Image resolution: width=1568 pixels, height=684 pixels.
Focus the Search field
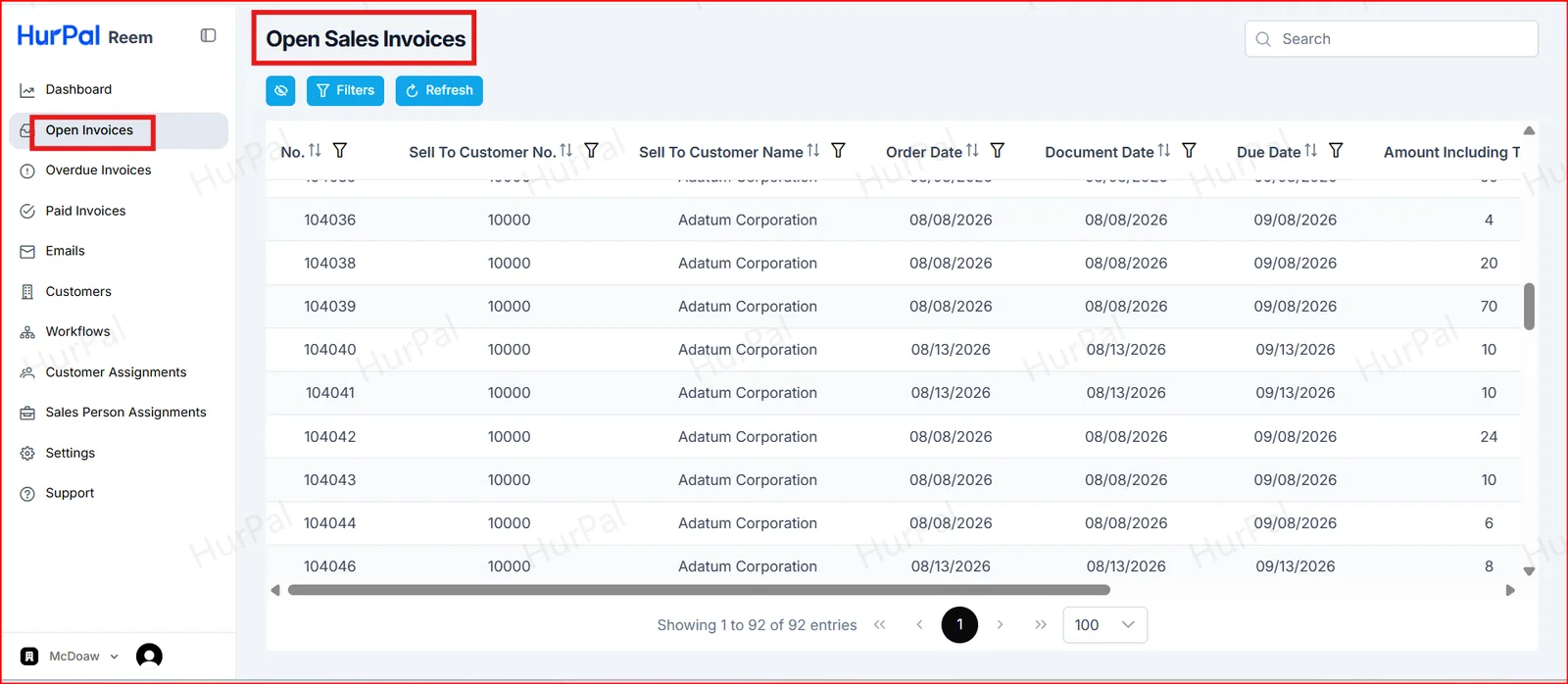1392,39
